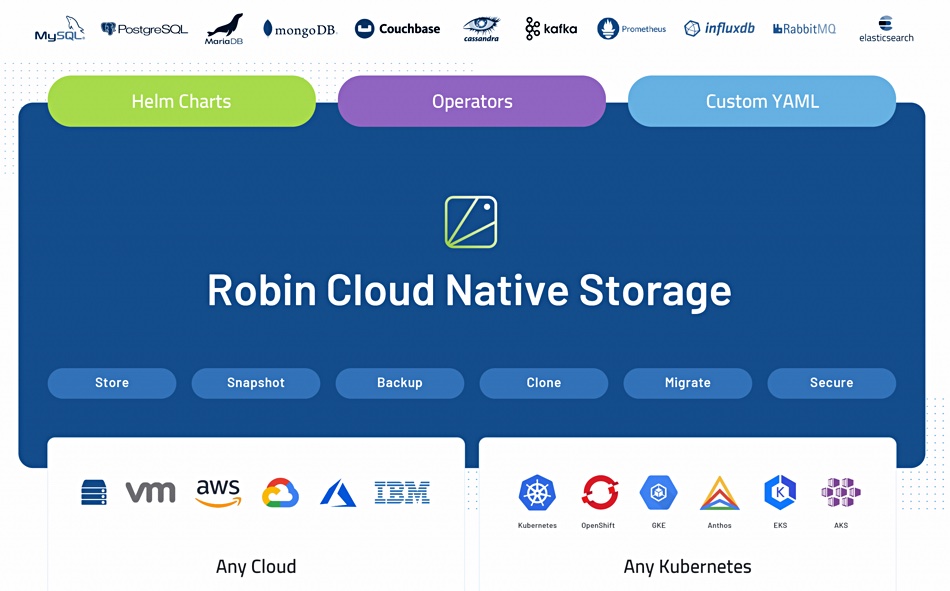Click the OpenShift icon

[599, 492]
